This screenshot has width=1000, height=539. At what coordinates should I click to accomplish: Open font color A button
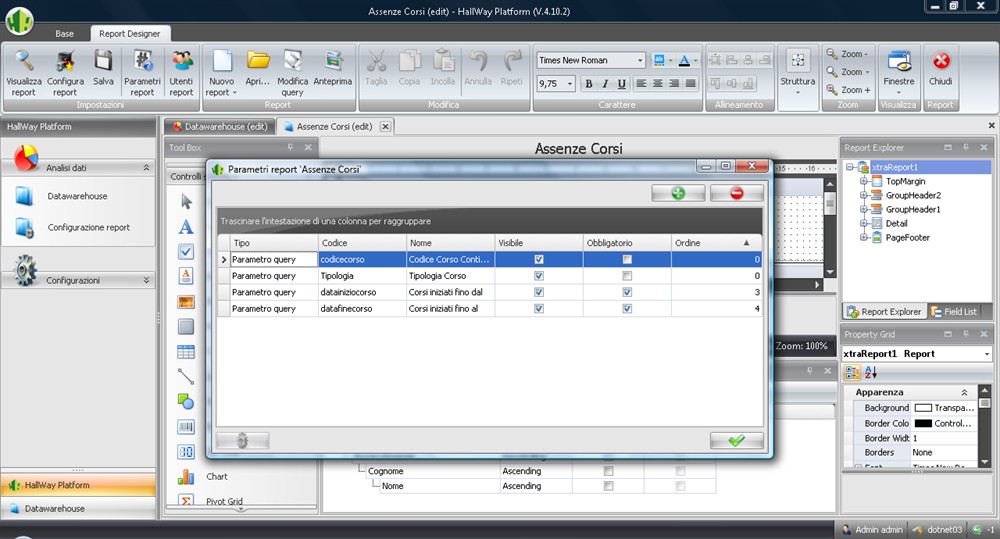(684, 60)
